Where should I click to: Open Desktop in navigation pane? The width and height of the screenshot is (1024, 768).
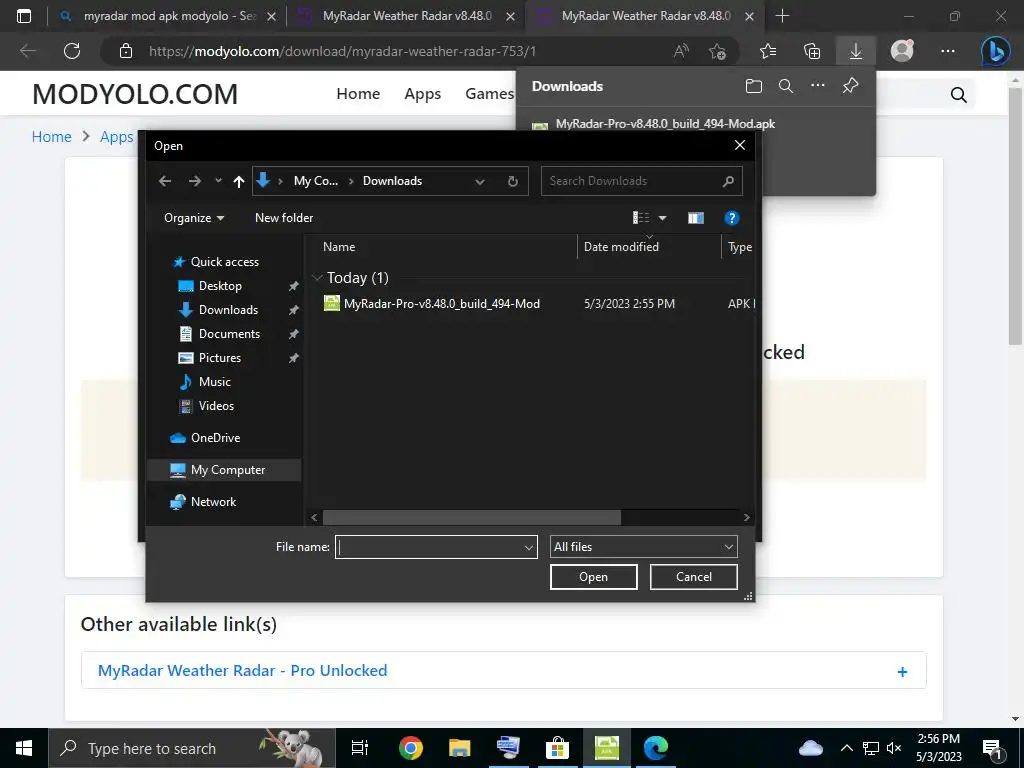pyautogui.click(x=220, y=286)
